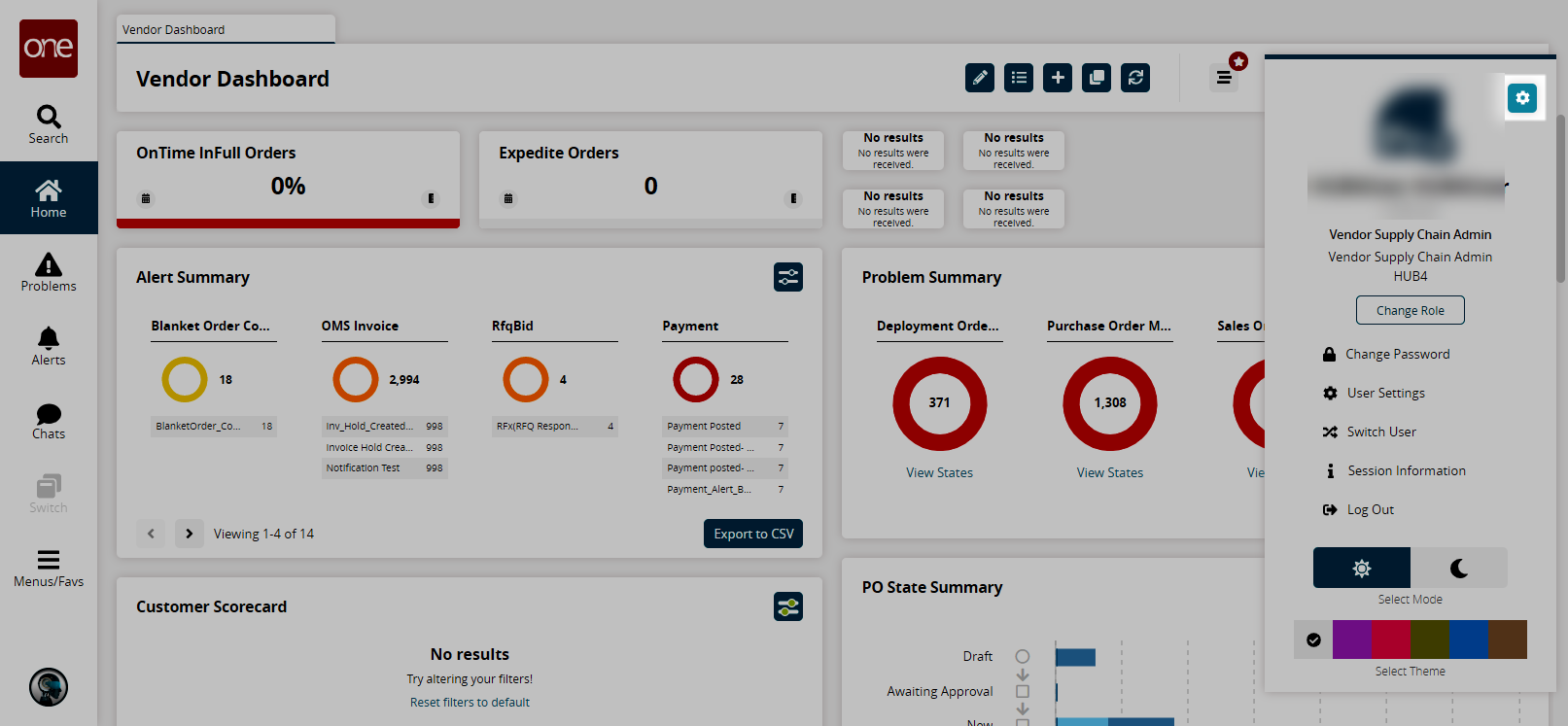Click the copy dashboard icon
The width and height of the screenshot is (1568, 726).
[x=1097, y=78]
